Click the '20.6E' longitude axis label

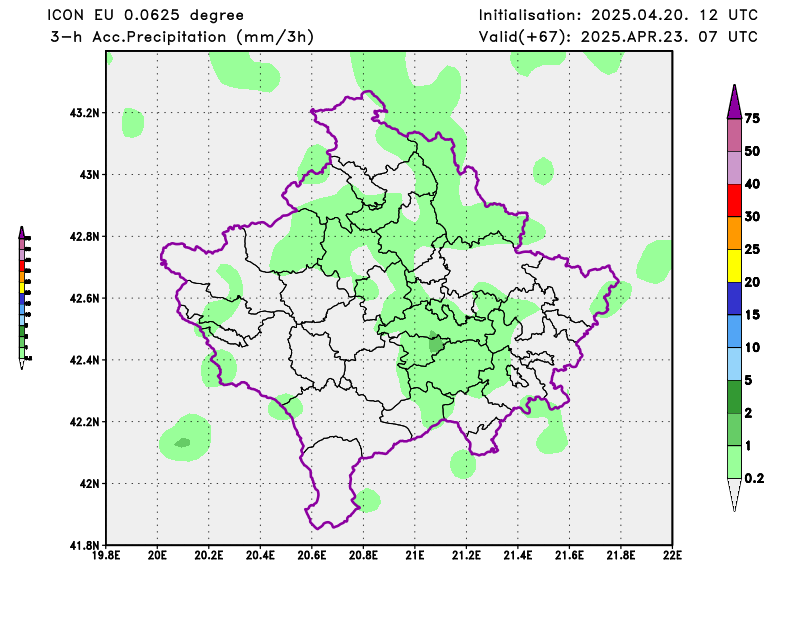pyautogui.click(x=312, y=555)
